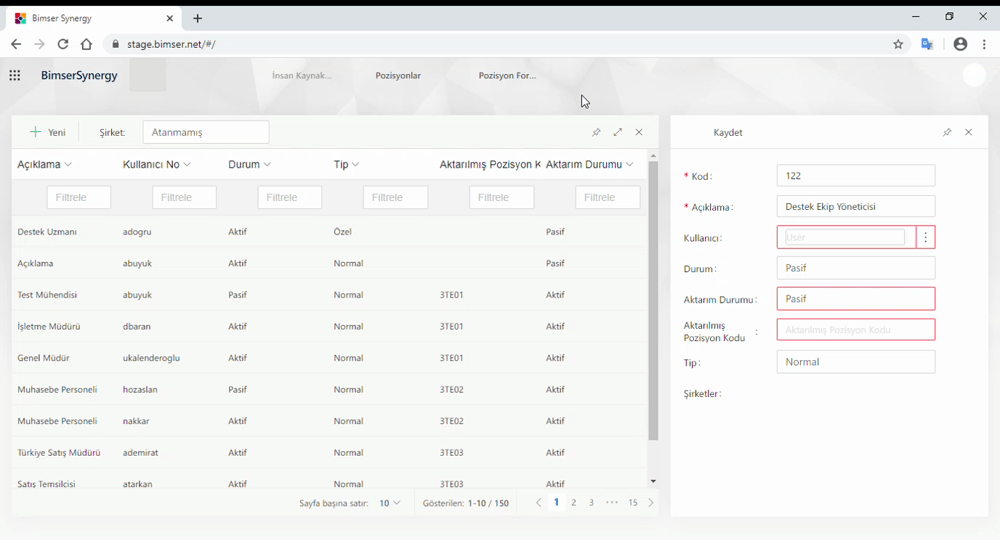Expand the position list panel to fullscreen

(618, 132)
